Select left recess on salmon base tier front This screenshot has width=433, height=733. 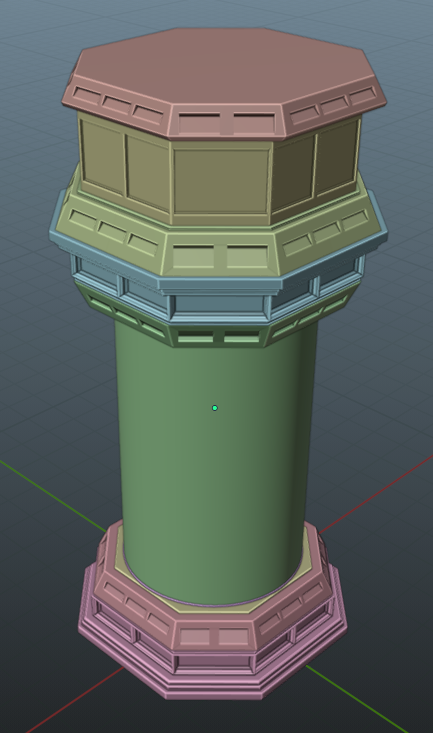point(195,637)
